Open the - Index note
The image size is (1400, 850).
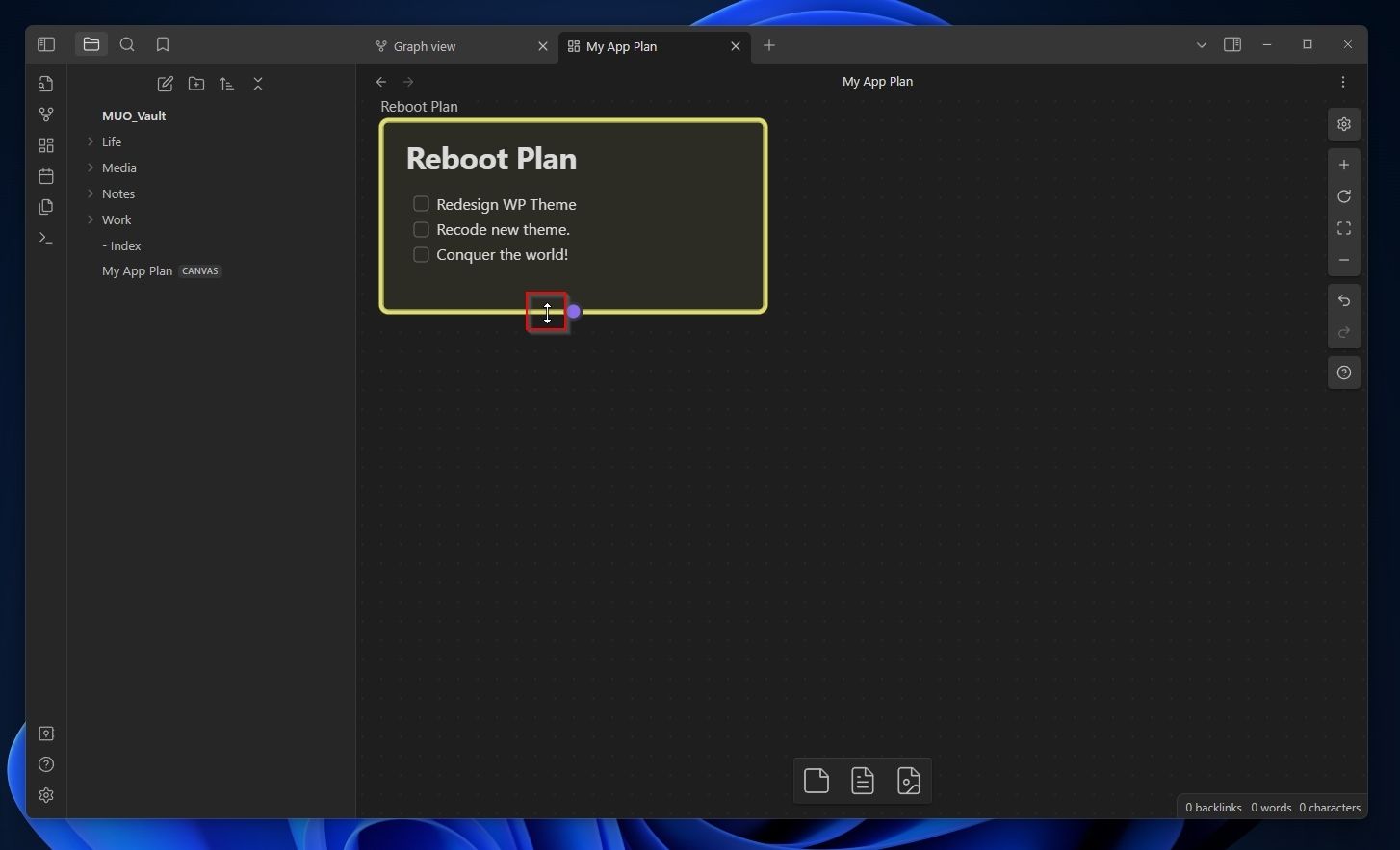pyautogui.click(x=121, y=245)
